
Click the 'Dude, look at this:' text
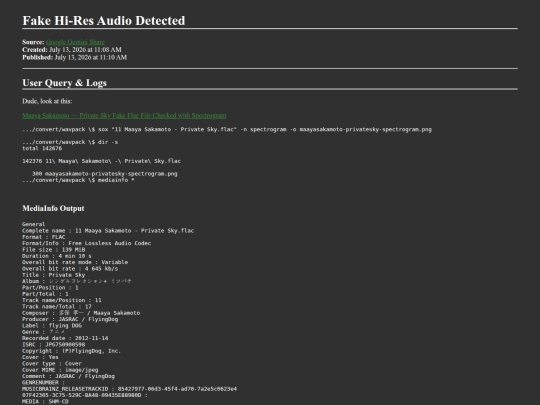pos(47,101)
